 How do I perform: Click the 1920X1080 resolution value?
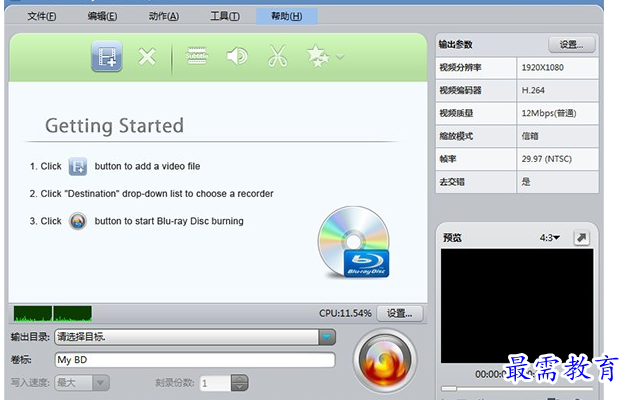(557, 68)
